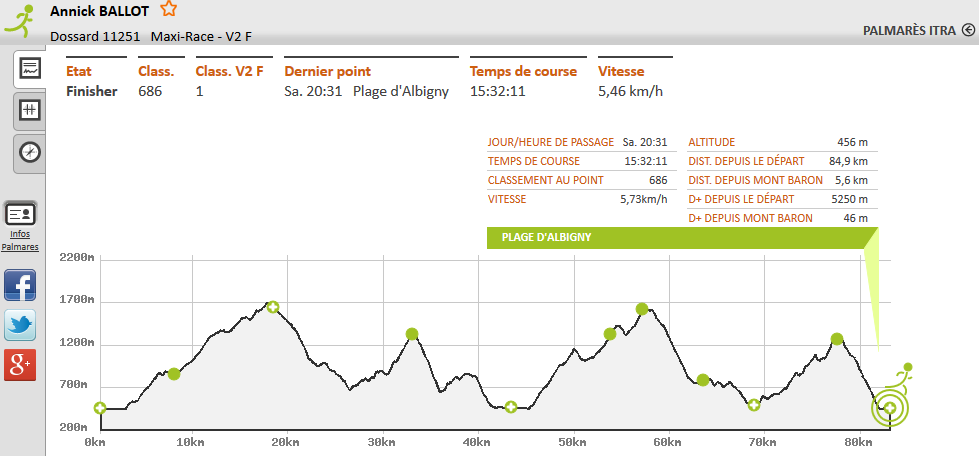Open the Infos Palmares link
The width and height of the screenshot is (979, 456).
tap(20, 240)
